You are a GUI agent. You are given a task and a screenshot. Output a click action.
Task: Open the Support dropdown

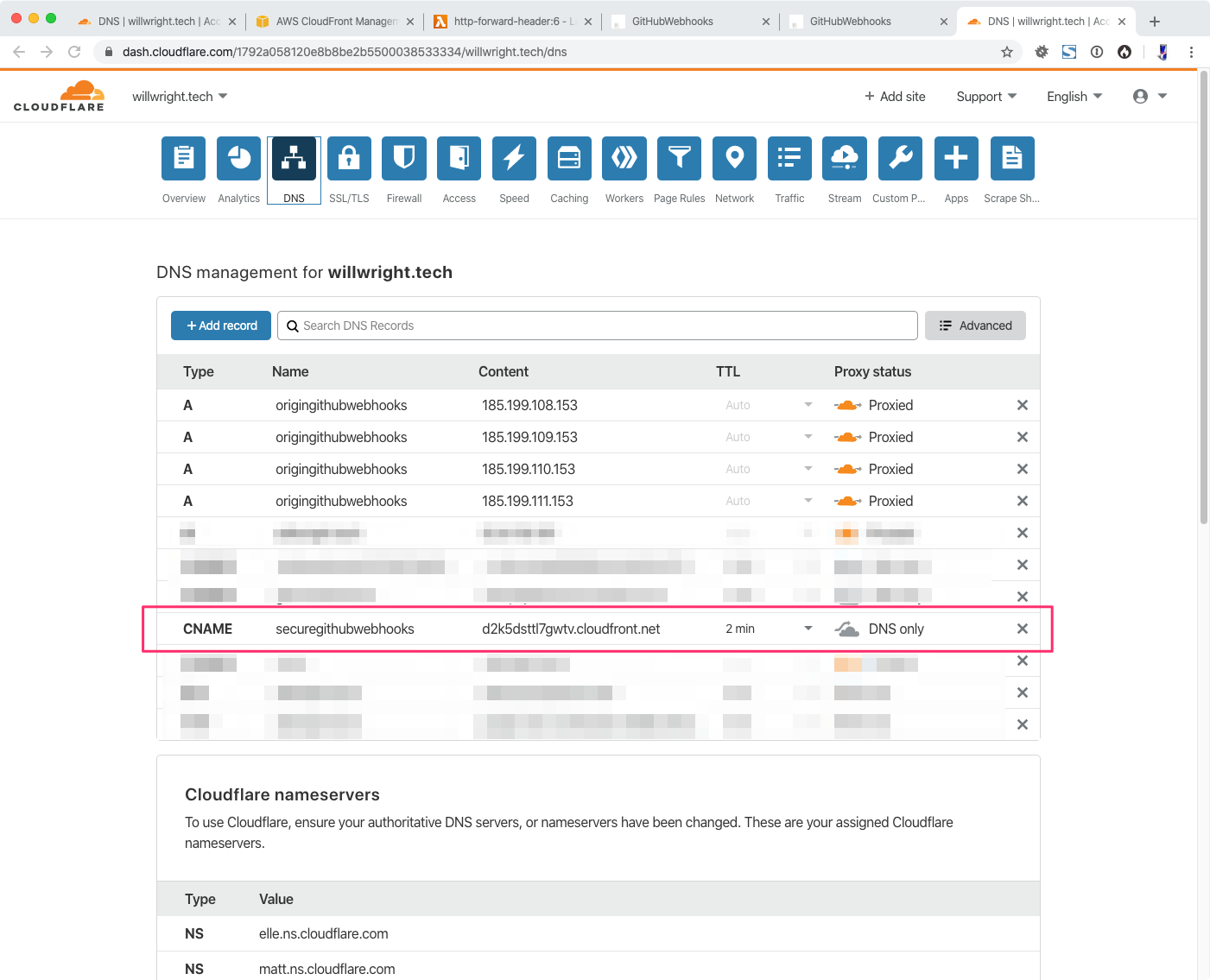[x=986, y=97]
